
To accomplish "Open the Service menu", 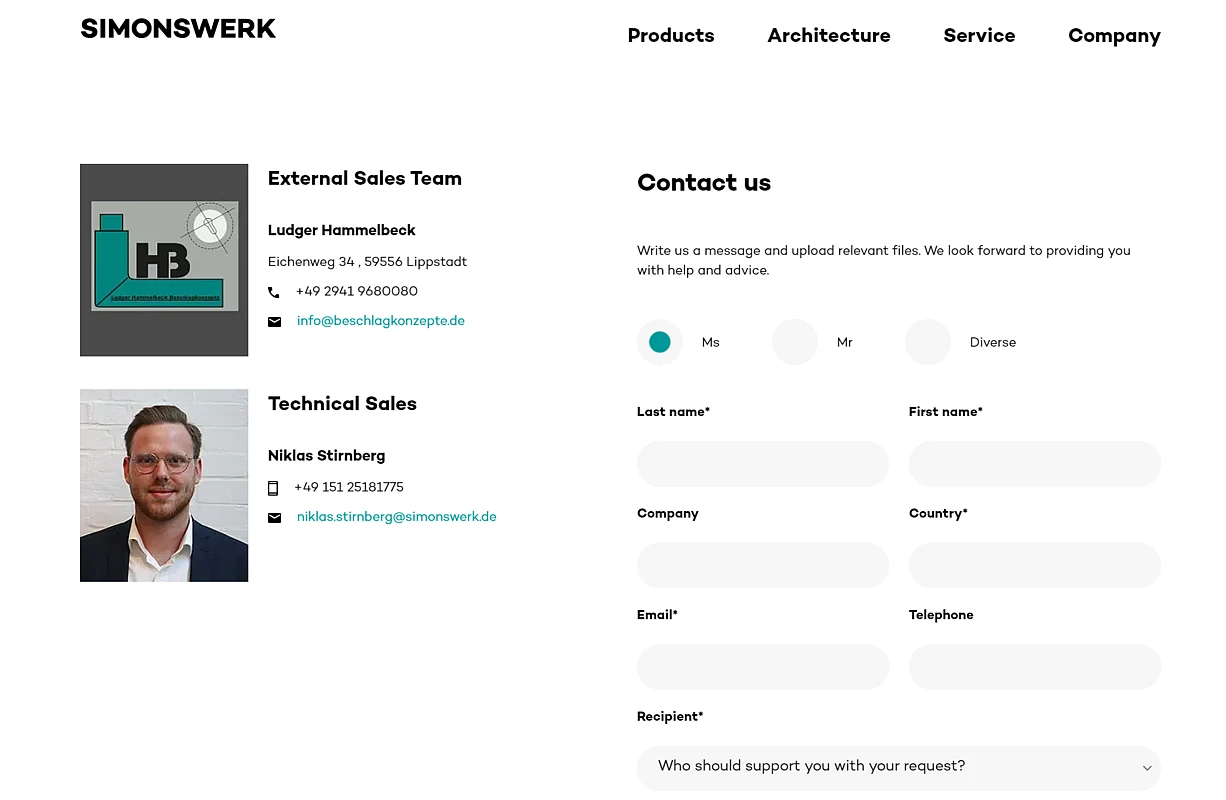I will coord(979,36).
